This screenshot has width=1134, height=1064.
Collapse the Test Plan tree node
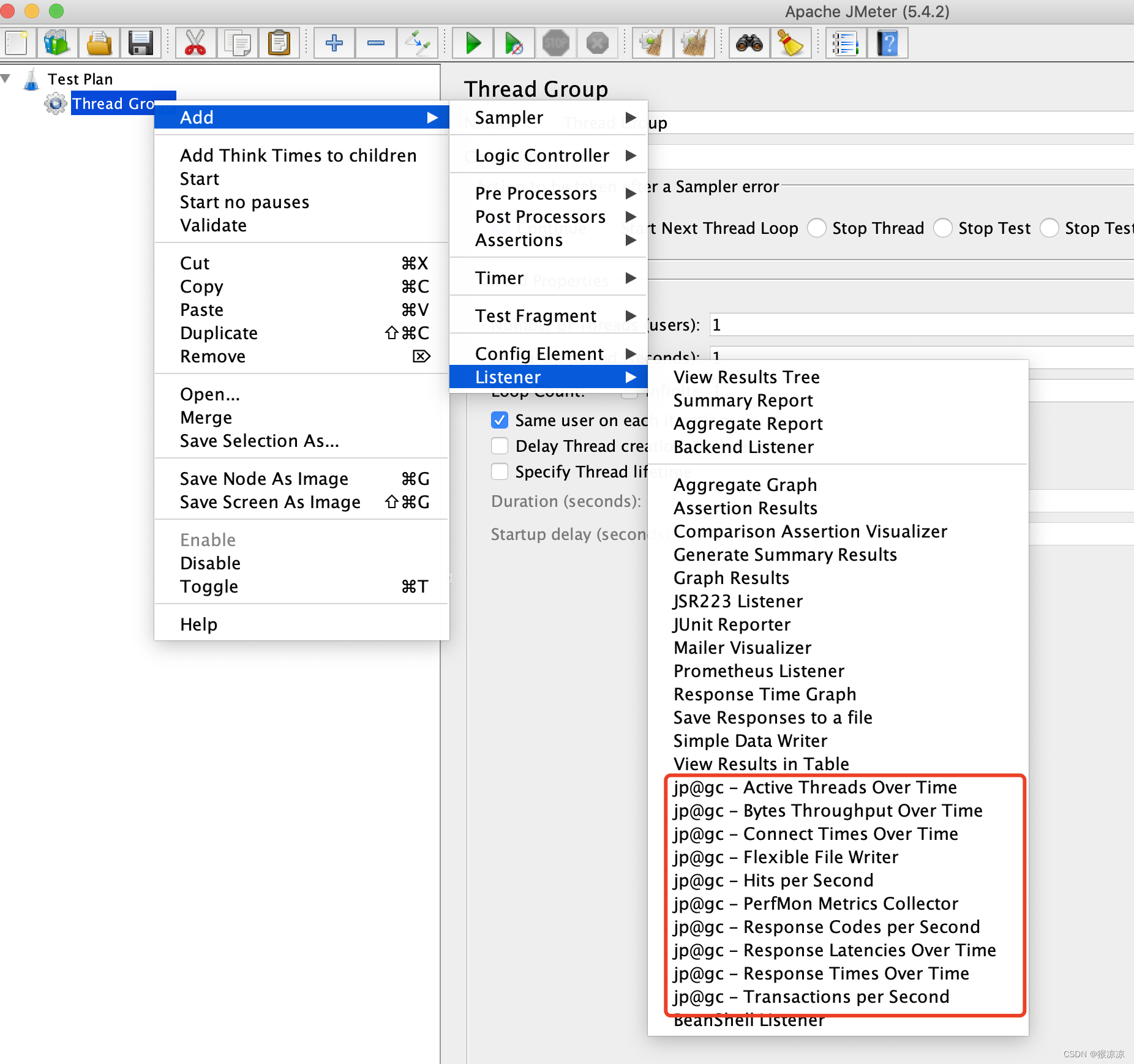pyautogui.click(x=6, y=79)
